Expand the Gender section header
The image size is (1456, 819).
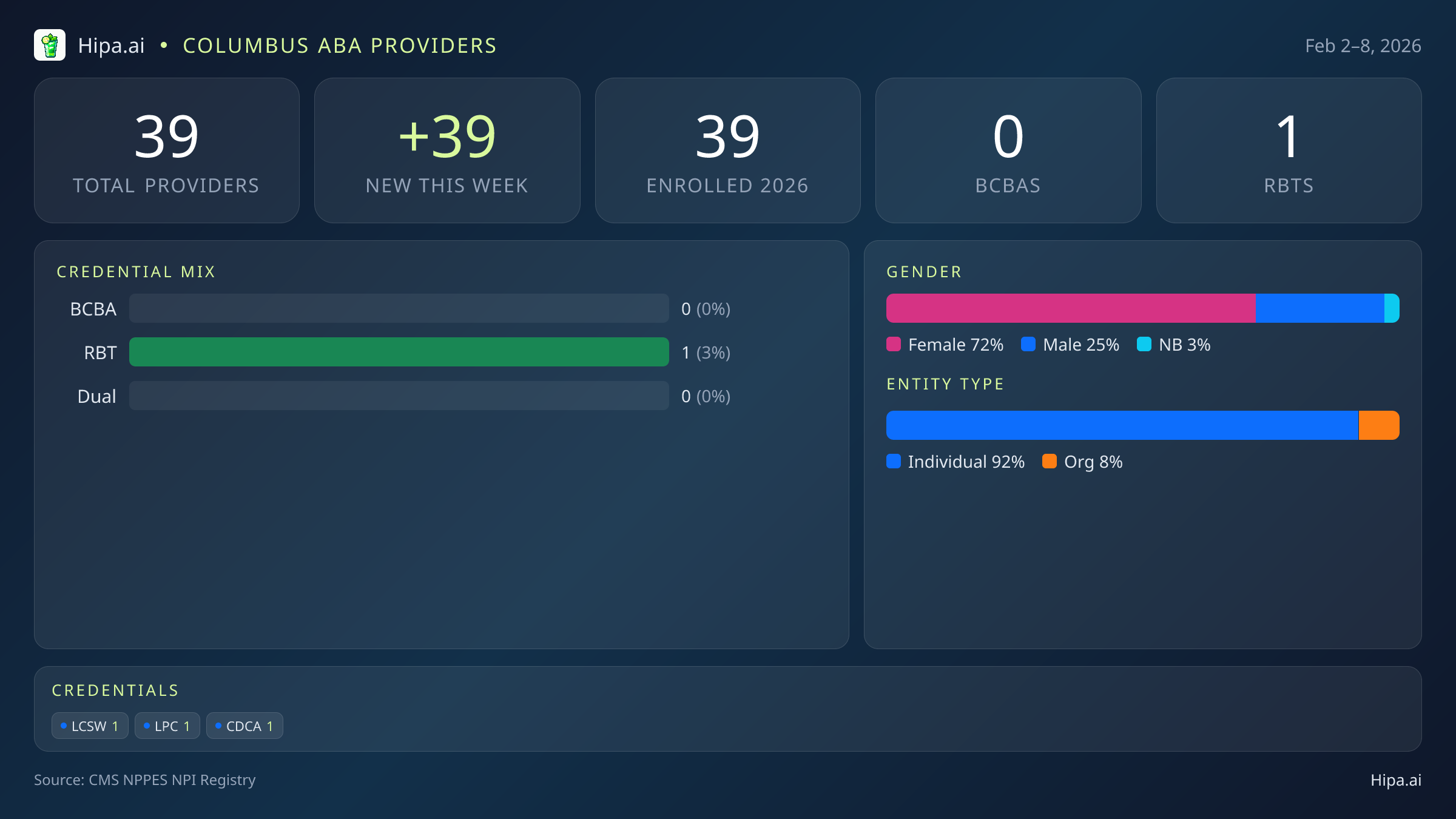(923, 271)
